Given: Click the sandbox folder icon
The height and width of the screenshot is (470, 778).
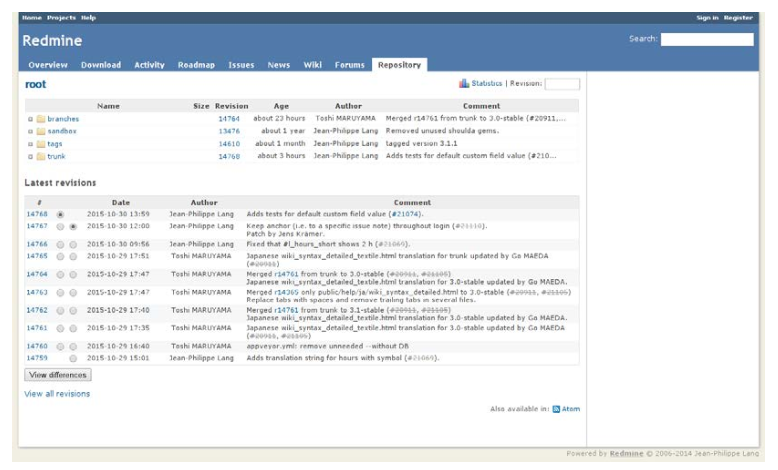Looking at the screenshot, I should click(x=41, y=131).
